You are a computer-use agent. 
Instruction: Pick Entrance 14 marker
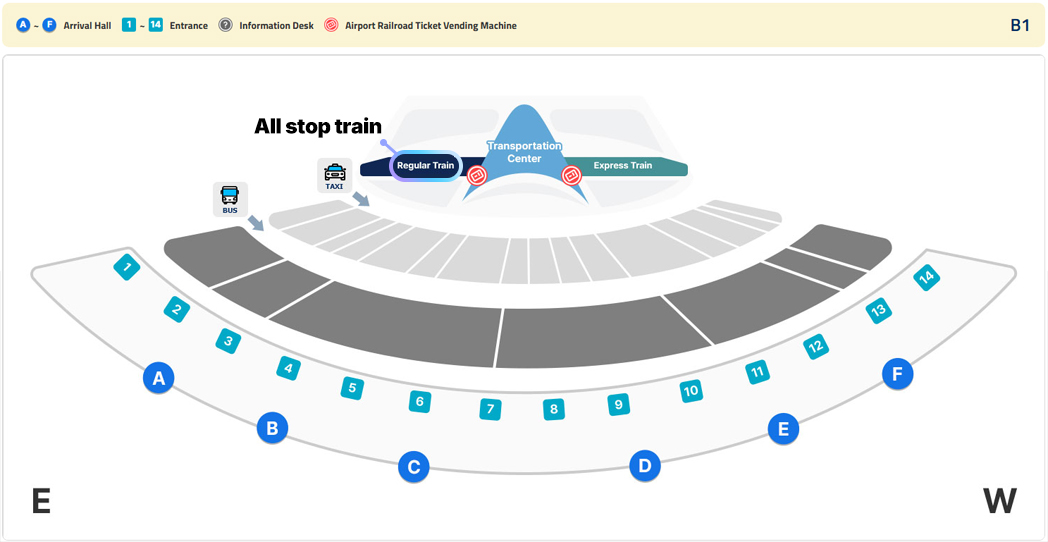927,277
